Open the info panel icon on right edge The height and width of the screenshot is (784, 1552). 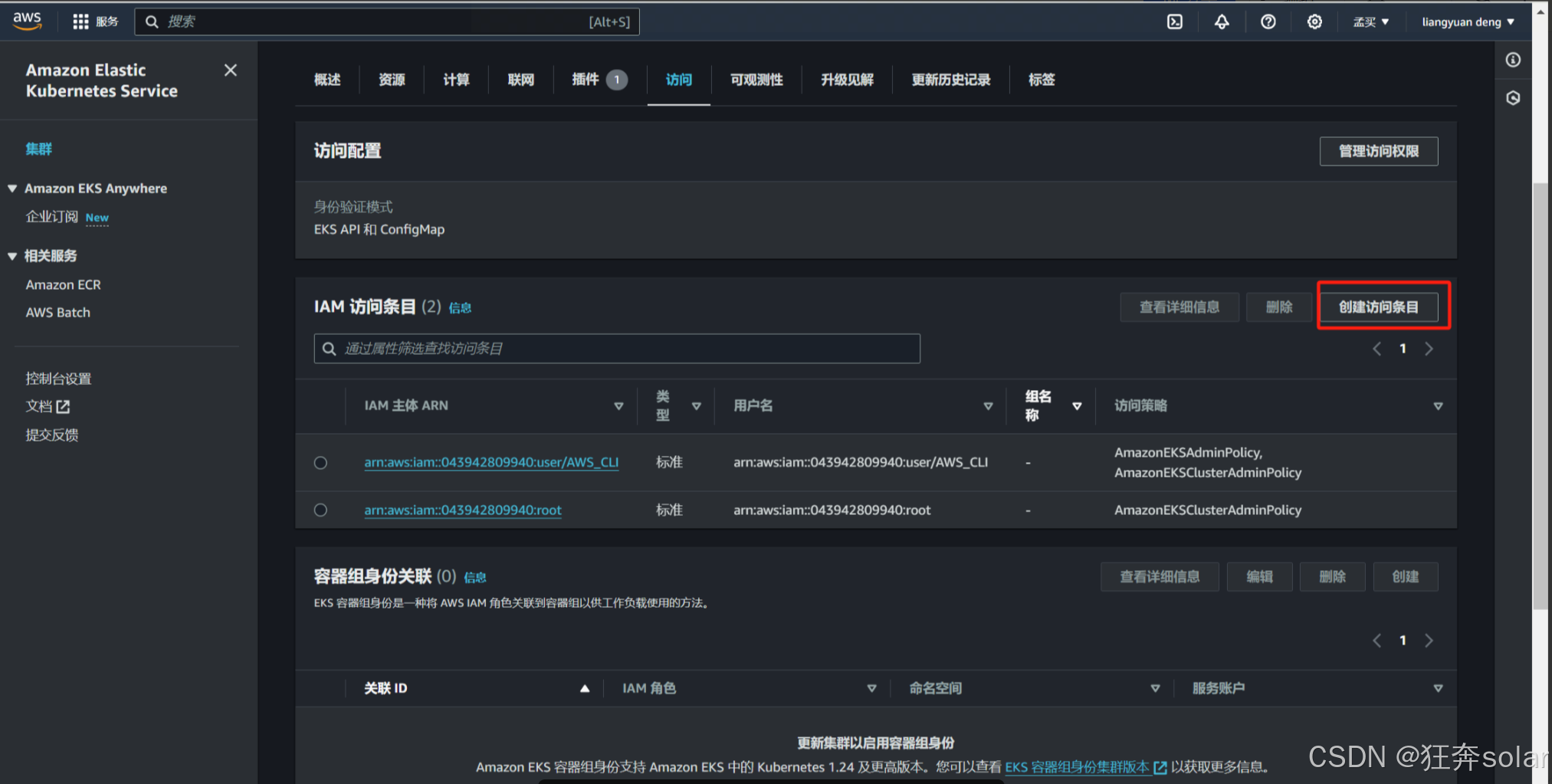[1513, 60]
